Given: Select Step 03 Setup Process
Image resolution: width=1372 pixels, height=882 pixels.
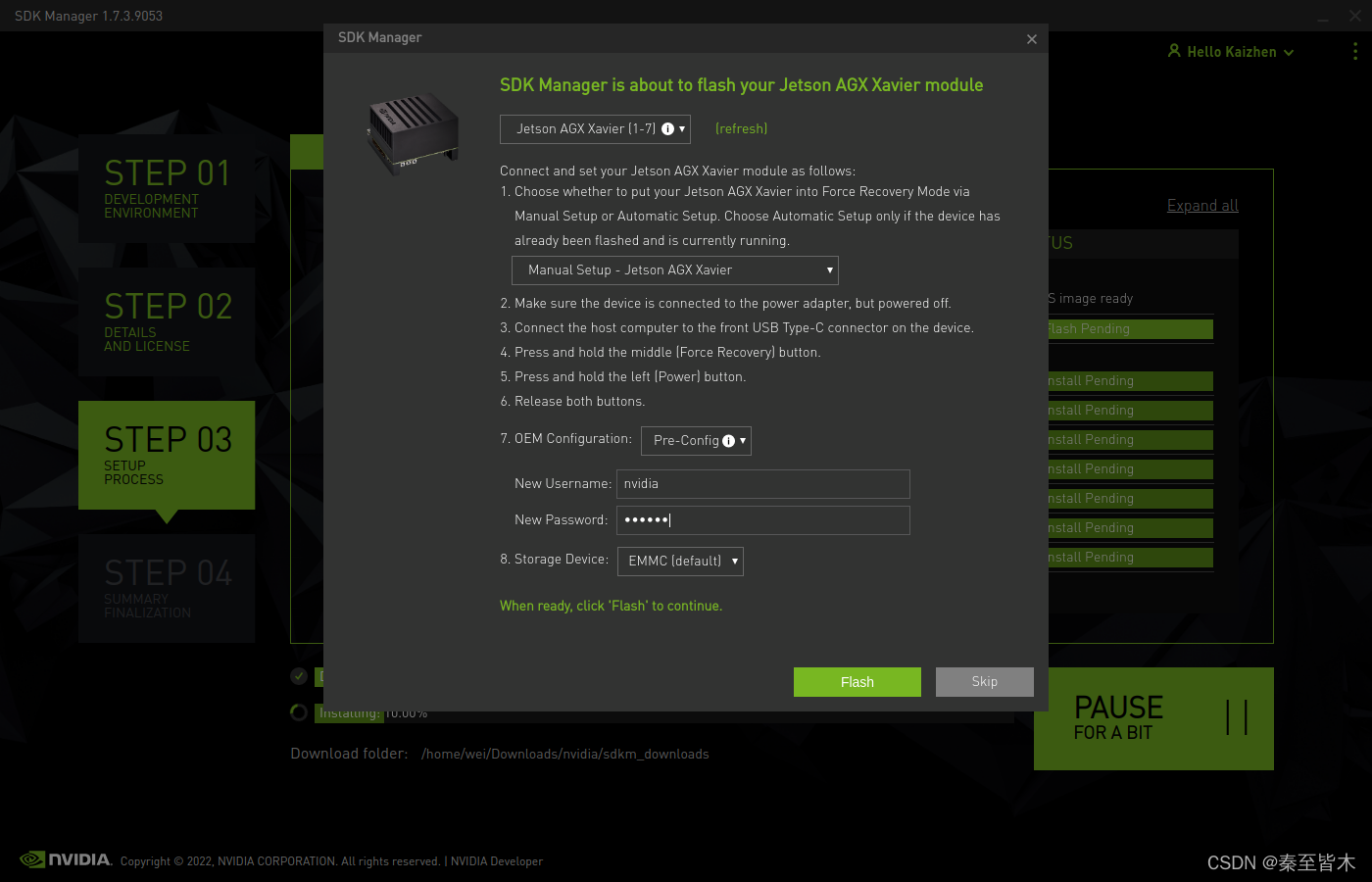Looking at the screenshot, I should click(167, 455).
